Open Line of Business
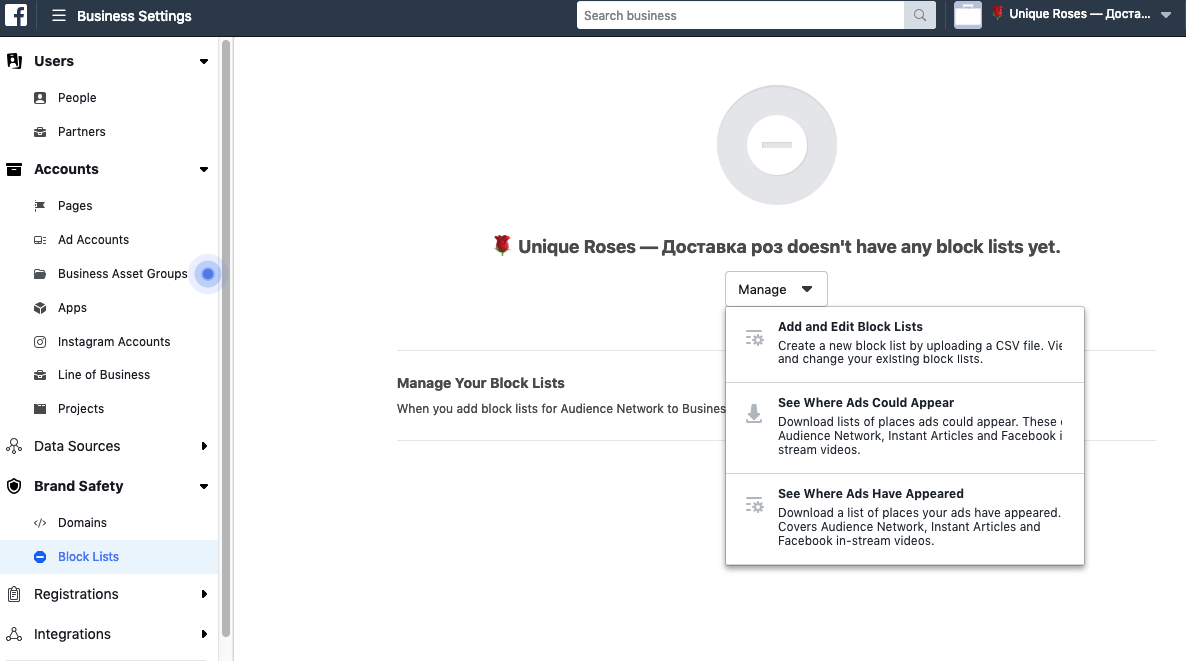The width and height of the screenshot is (1186, 661). 104,375
